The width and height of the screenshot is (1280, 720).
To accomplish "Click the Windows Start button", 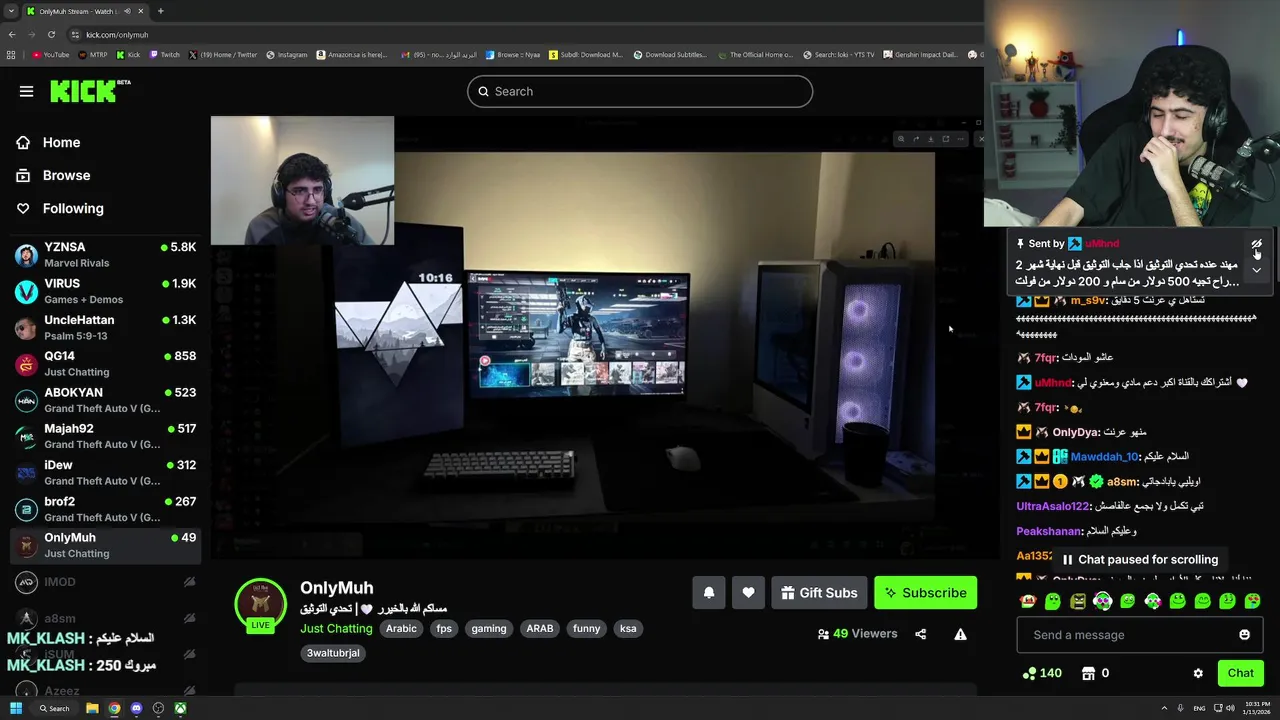I will (x=15, y=708).
